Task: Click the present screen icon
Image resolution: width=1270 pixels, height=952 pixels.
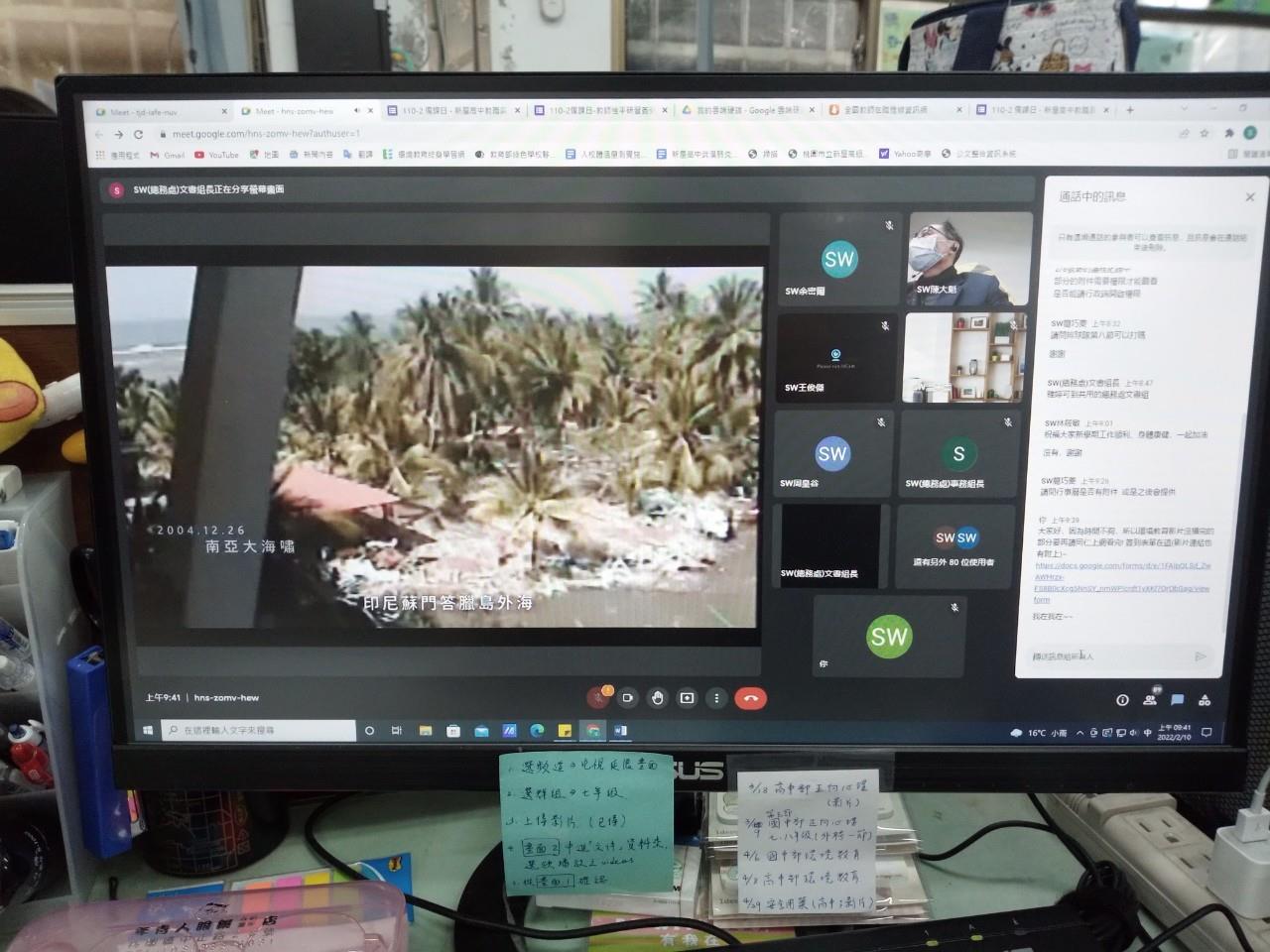Action: (687, 698)
